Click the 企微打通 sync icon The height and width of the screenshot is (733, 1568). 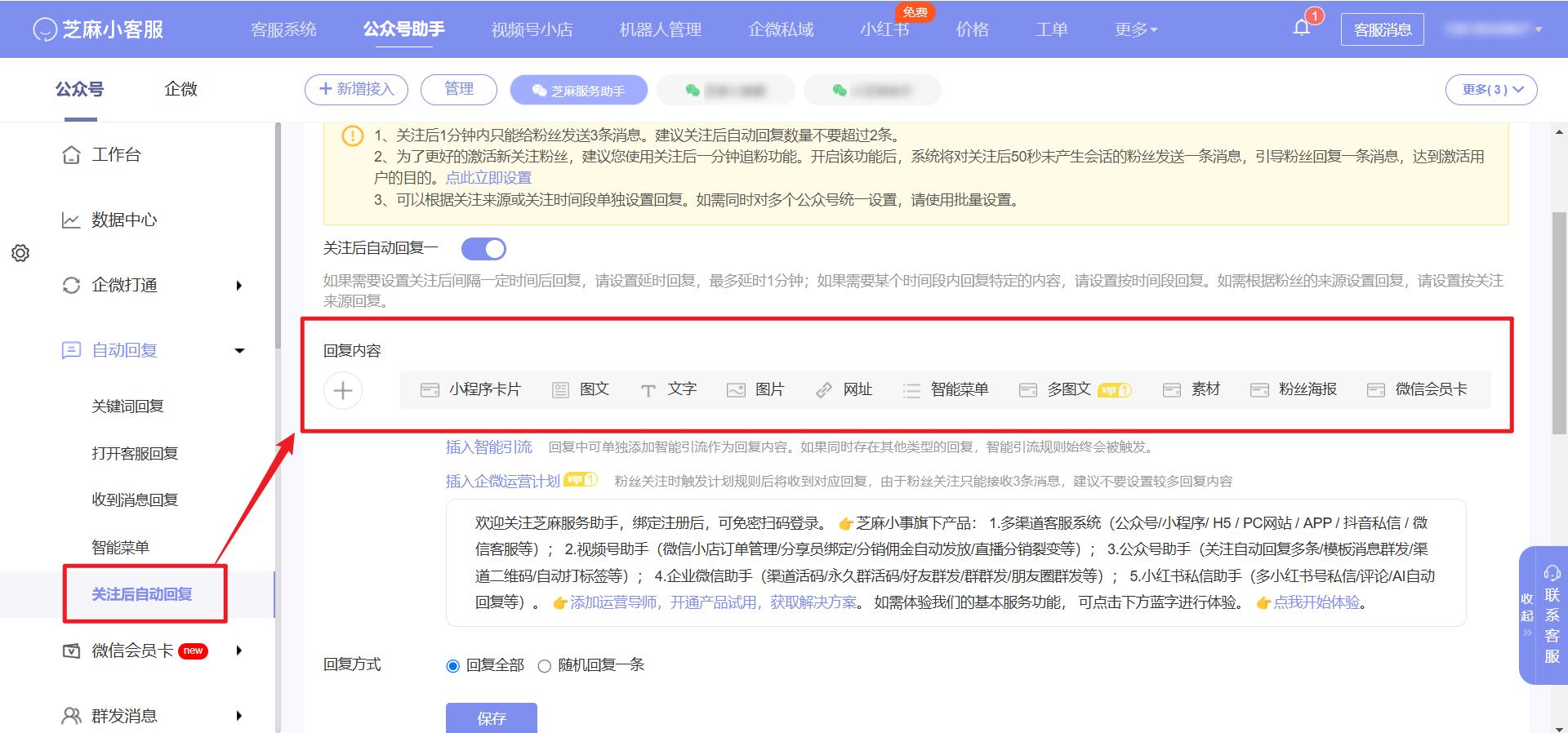[71, 285]
